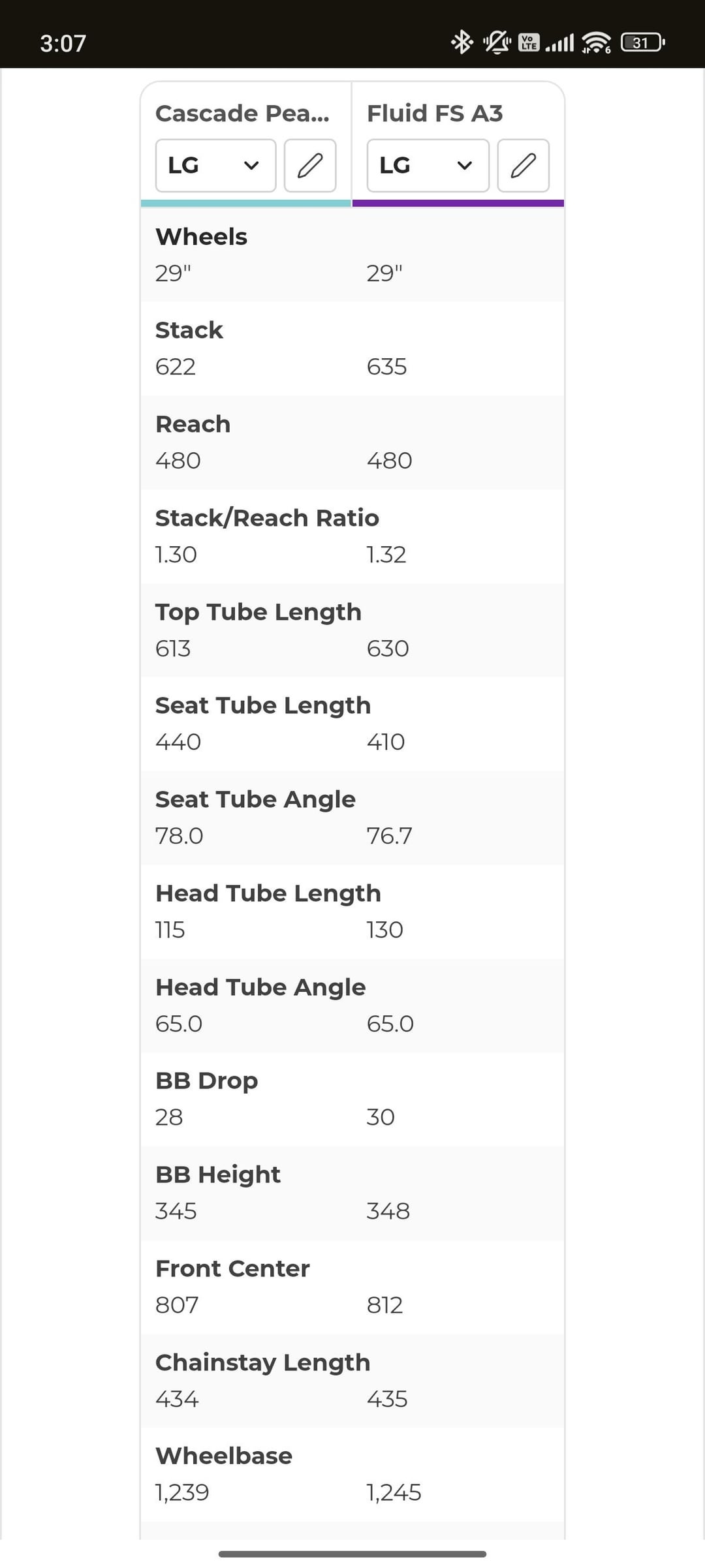Select the Fluid FS A3 bike title
Screen dimensions: 705x1568
point(435,114)
